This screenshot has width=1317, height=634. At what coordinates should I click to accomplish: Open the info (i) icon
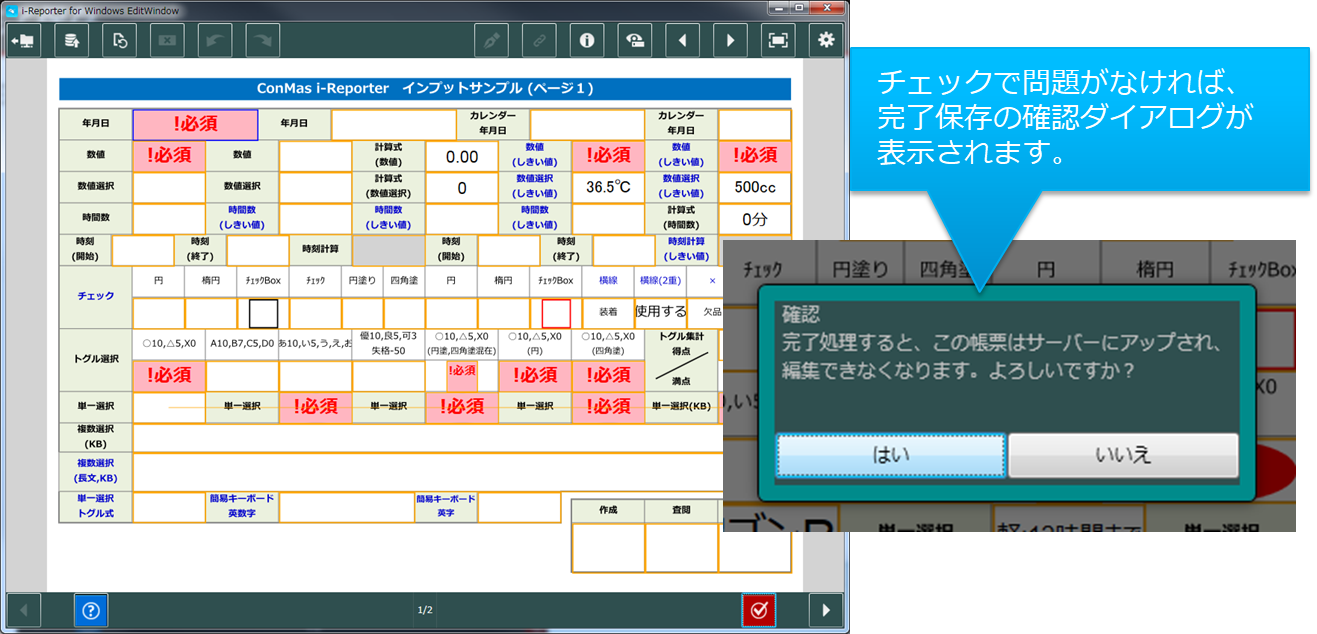pyautogui.click(x=587, y=40)
